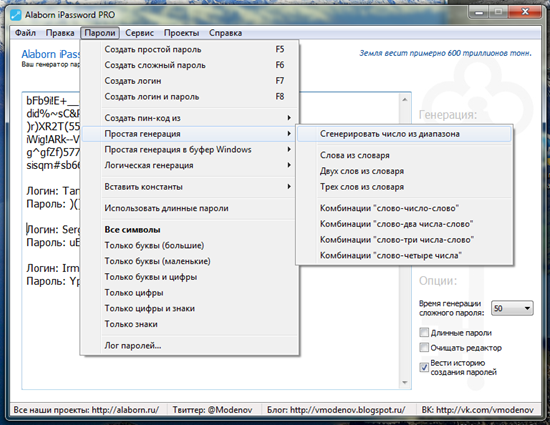Choose Комбинации "слово-число-слово"

[x=404, y=208]
